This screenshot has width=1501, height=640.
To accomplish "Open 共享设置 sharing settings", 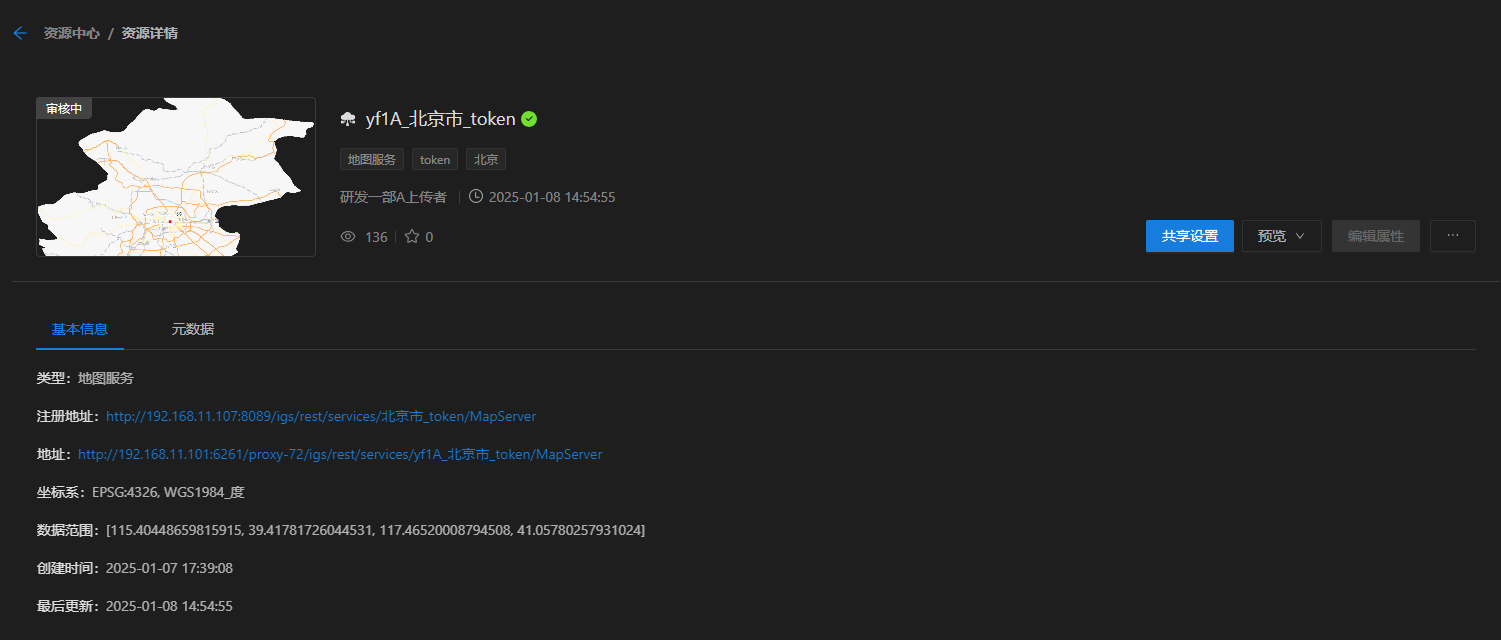I will click(1190, 236).
